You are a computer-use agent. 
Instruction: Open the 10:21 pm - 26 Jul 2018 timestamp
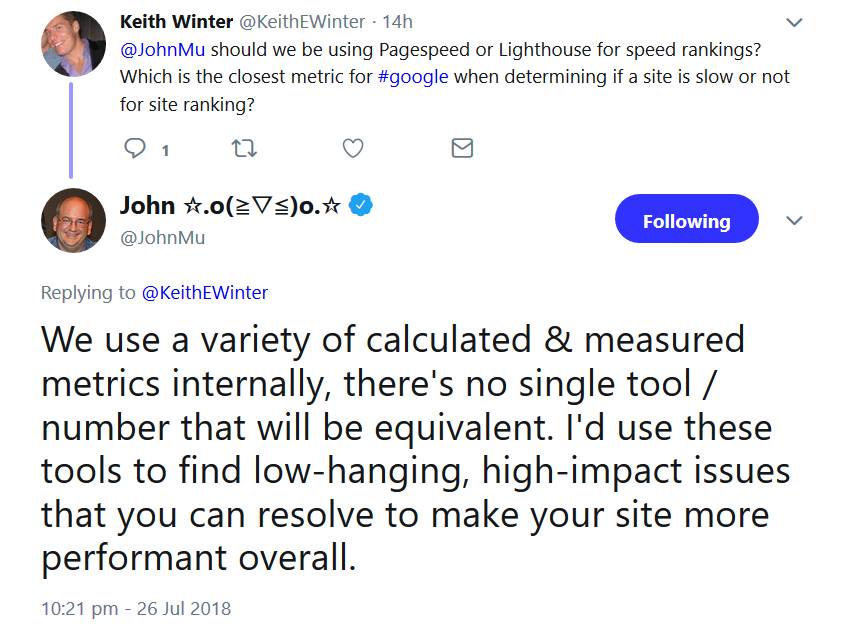(x=135, y=607)
